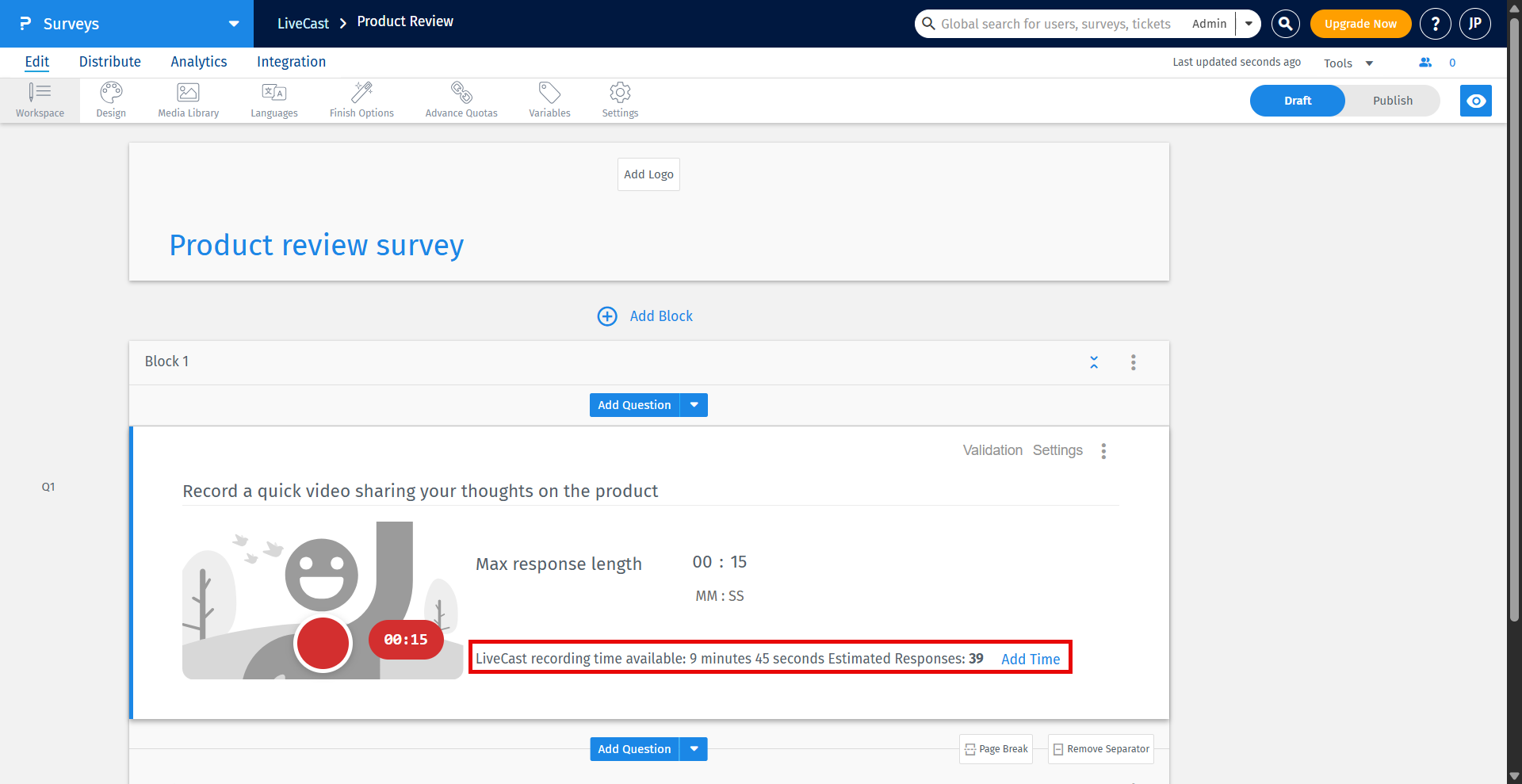Open the Languages settings
This screenshot has height=784, width=1522.
(273, 99)
